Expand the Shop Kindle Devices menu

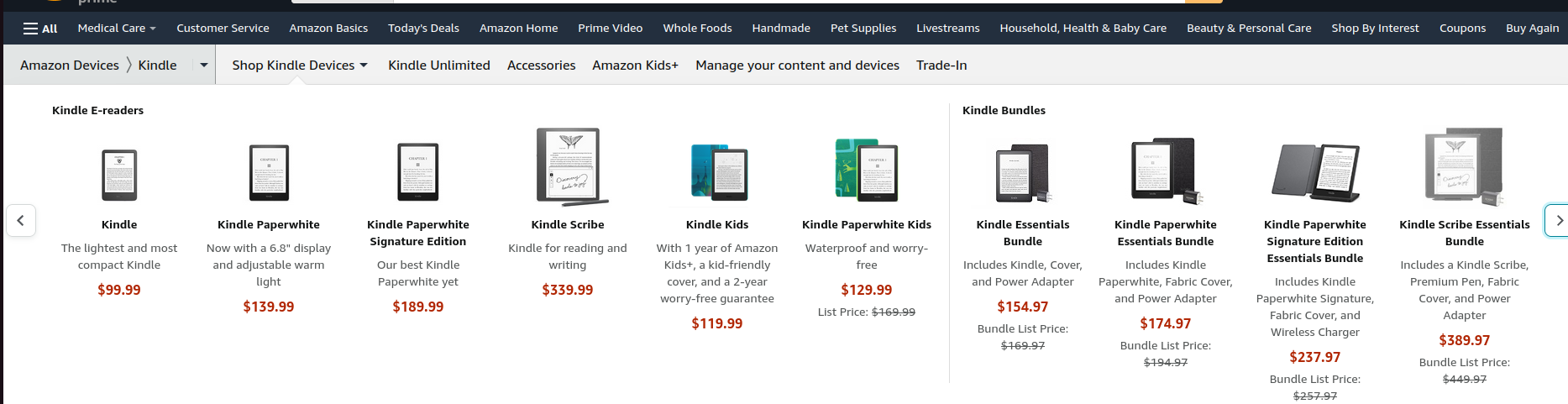click(x=299, y=66)
